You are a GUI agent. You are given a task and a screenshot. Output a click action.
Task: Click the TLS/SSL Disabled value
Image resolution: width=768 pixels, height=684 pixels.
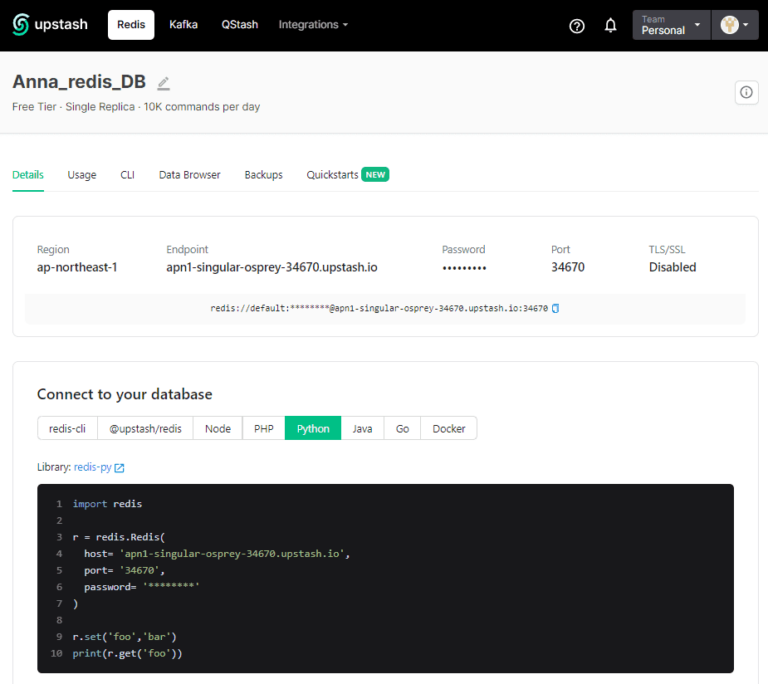(x=672, y=268)
